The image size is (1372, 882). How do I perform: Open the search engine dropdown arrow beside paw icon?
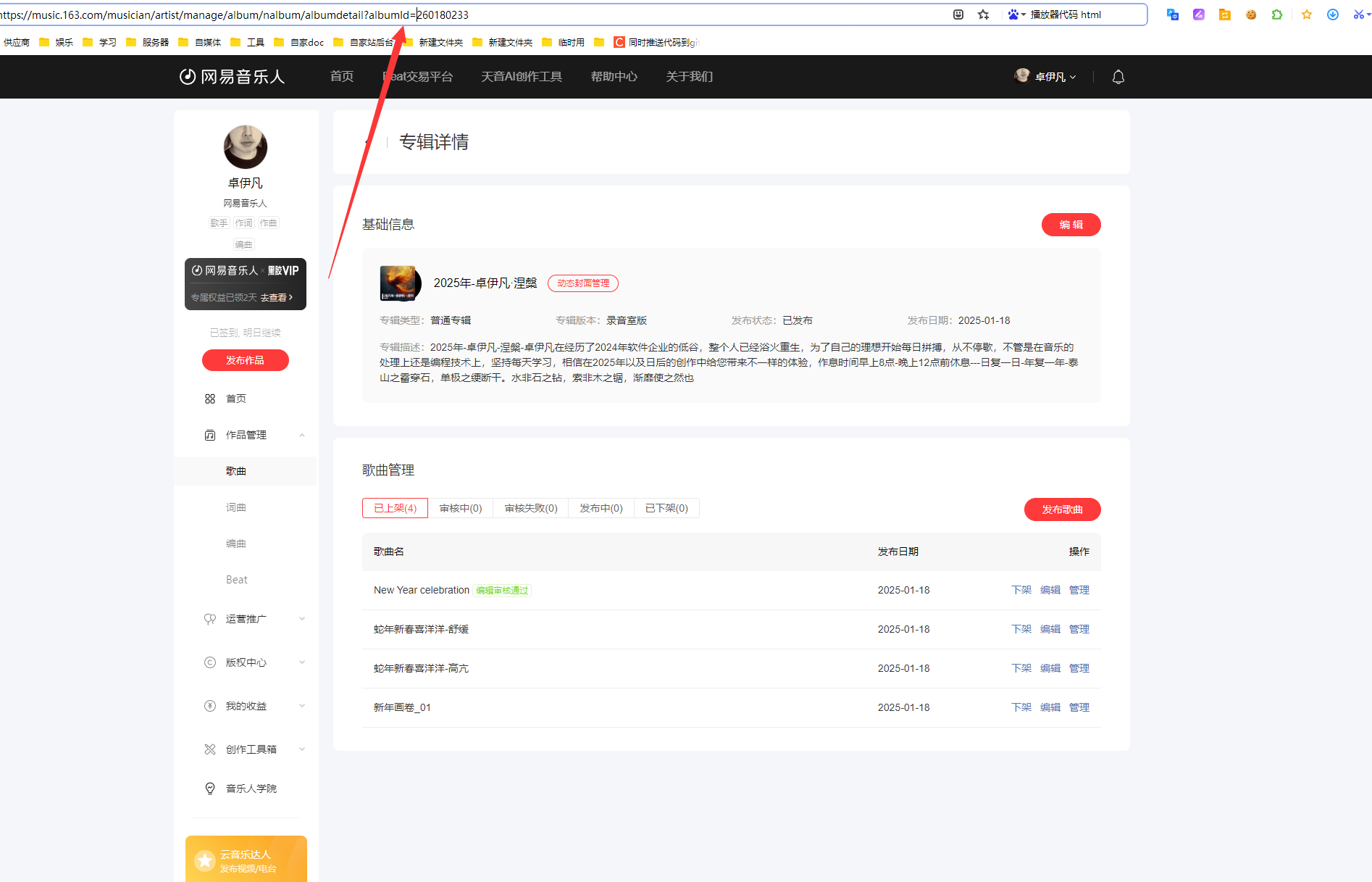1024,14
